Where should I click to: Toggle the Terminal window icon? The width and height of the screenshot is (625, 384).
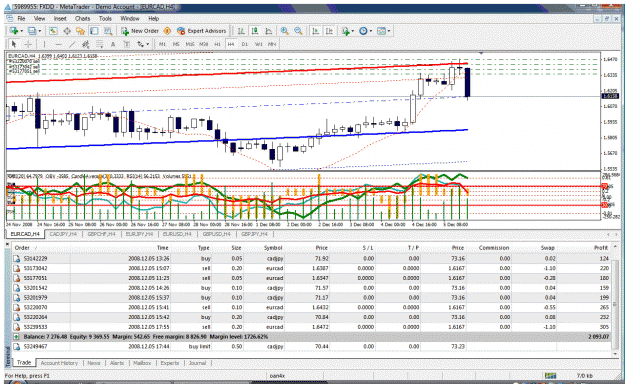pyautogui.click(x=94, y=31)
